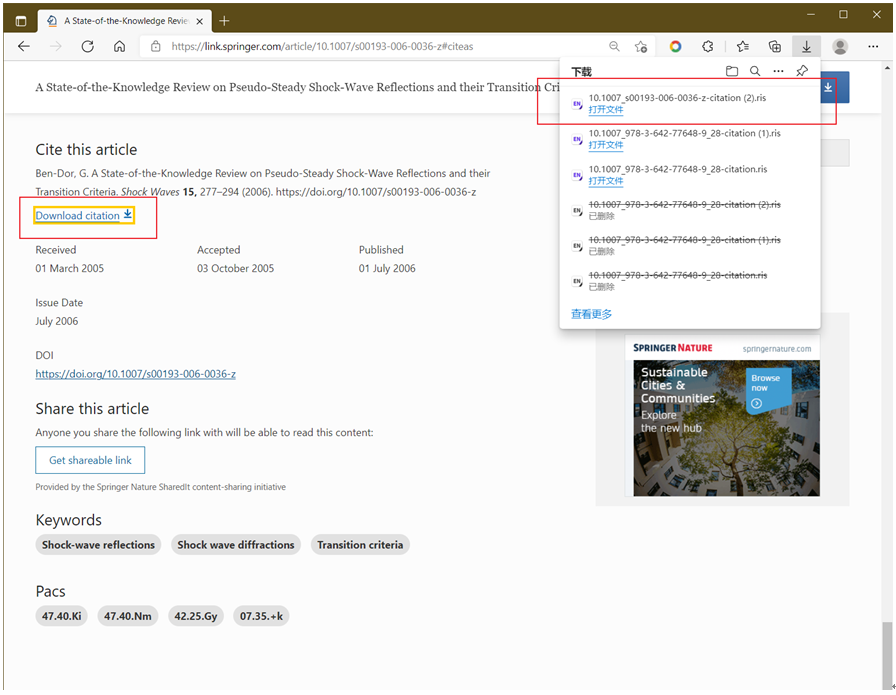Click the Forward navigation arrow
Screen dimensions: 896x695
pyautogui.click(x=55, y=46)
